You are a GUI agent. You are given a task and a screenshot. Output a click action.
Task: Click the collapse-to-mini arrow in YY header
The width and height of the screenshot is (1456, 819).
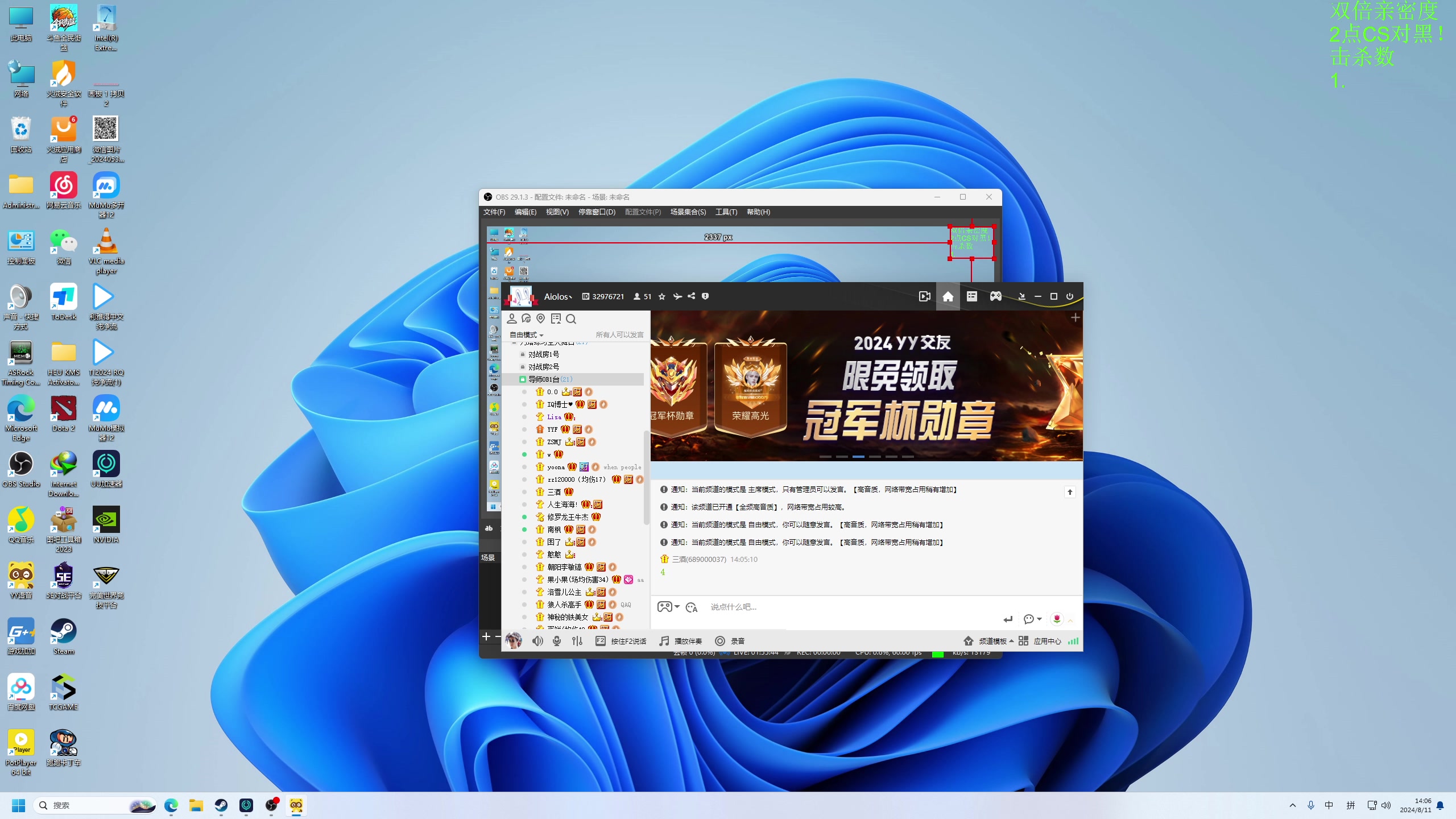pyautogui.click(x=1021, y=296)
